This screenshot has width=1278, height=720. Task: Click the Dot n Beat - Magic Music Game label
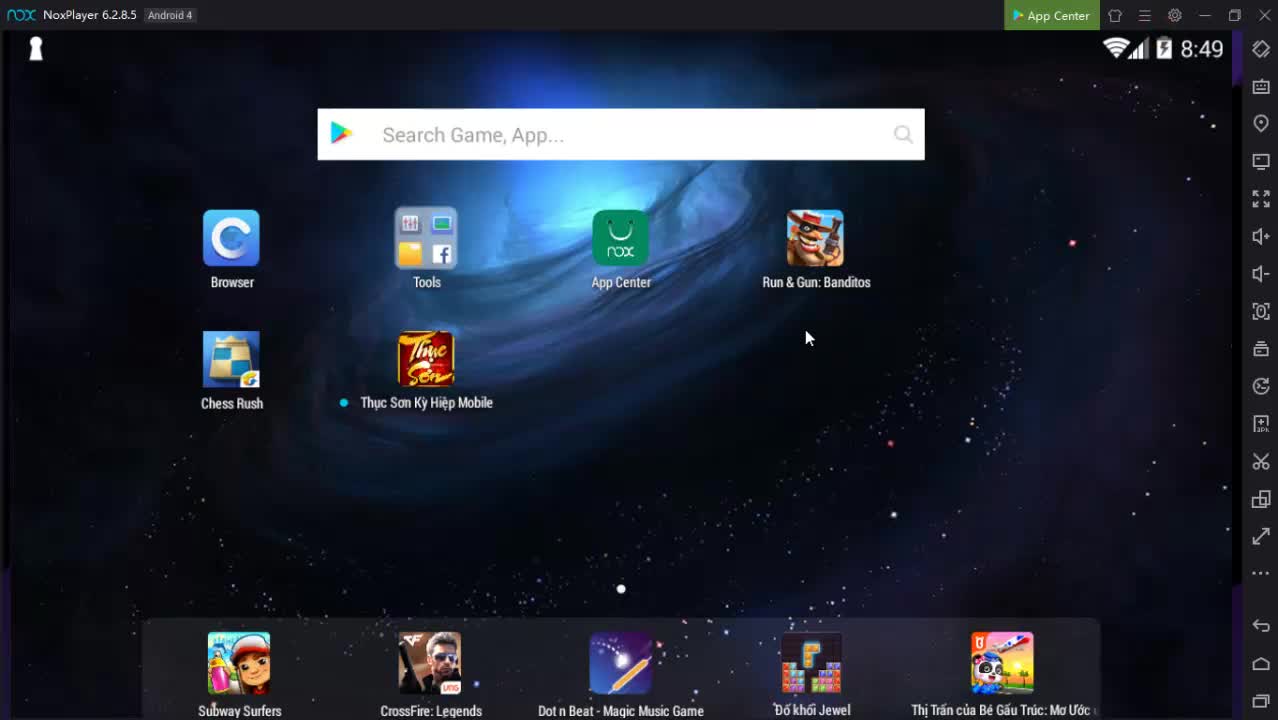(621, 711)
